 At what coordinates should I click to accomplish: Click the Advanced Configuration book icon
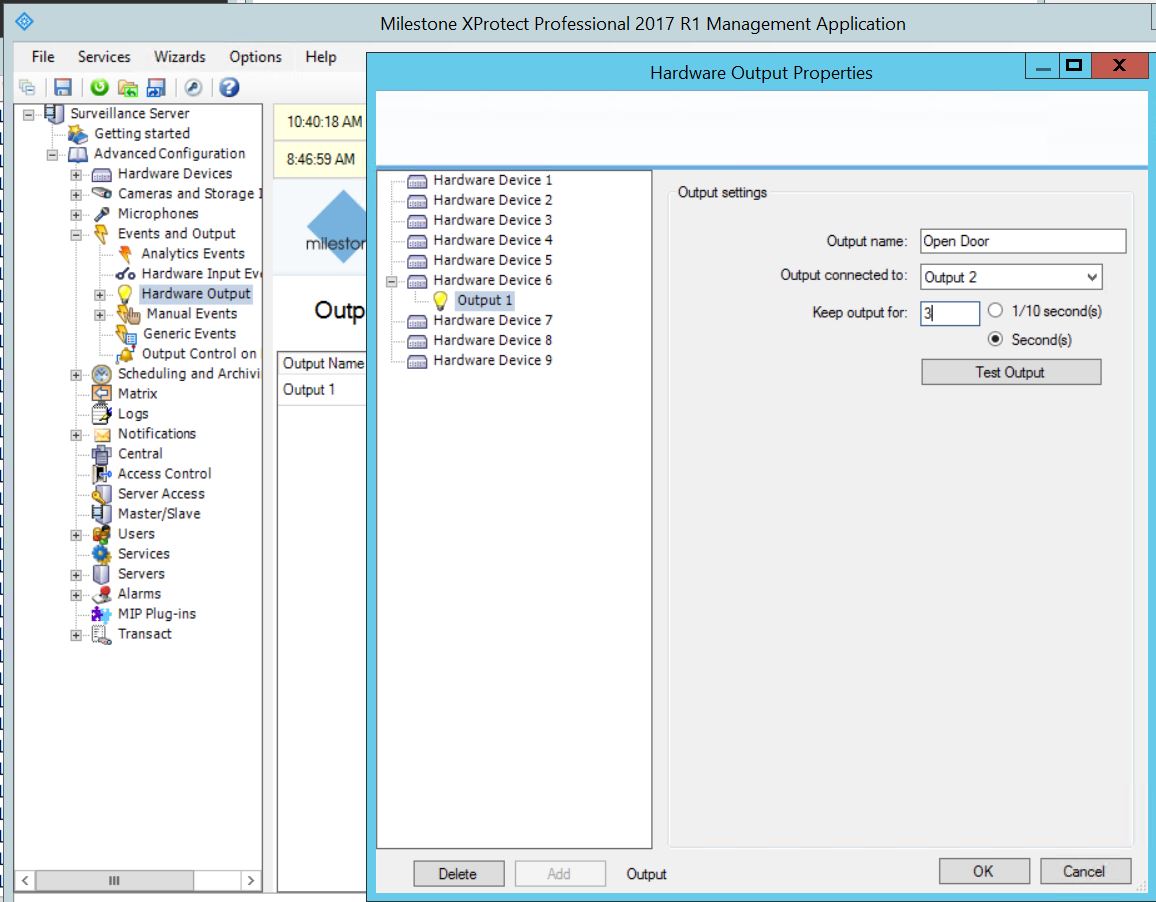click(x=77, y=154)
